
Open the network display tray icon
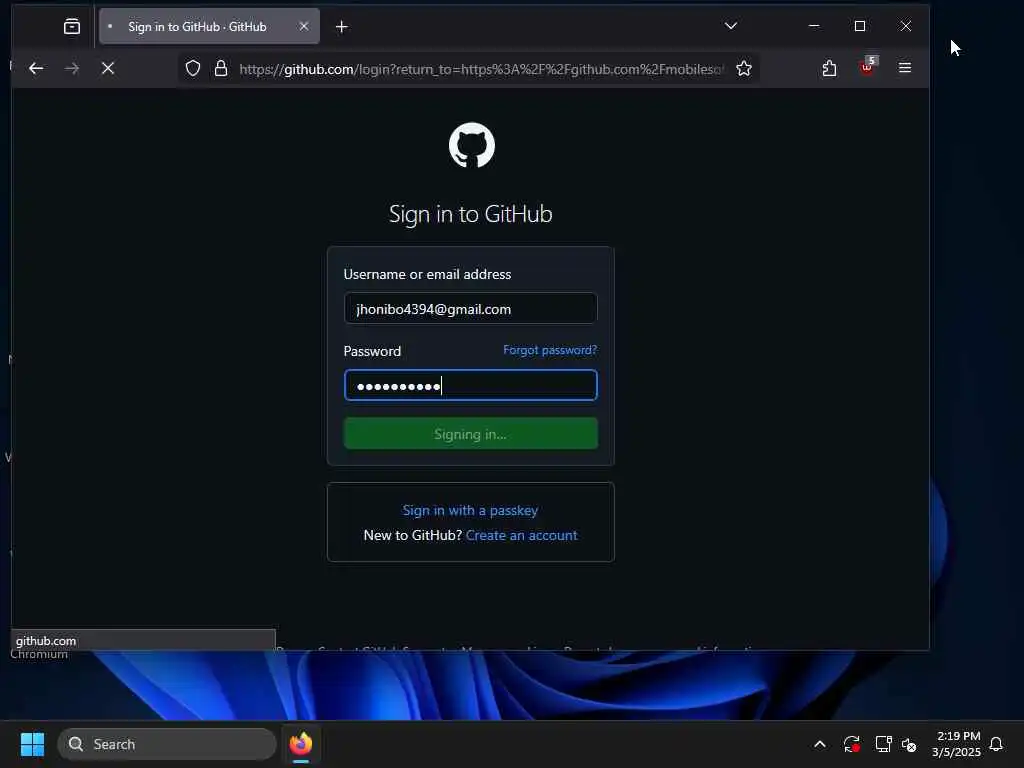point(883,744)
